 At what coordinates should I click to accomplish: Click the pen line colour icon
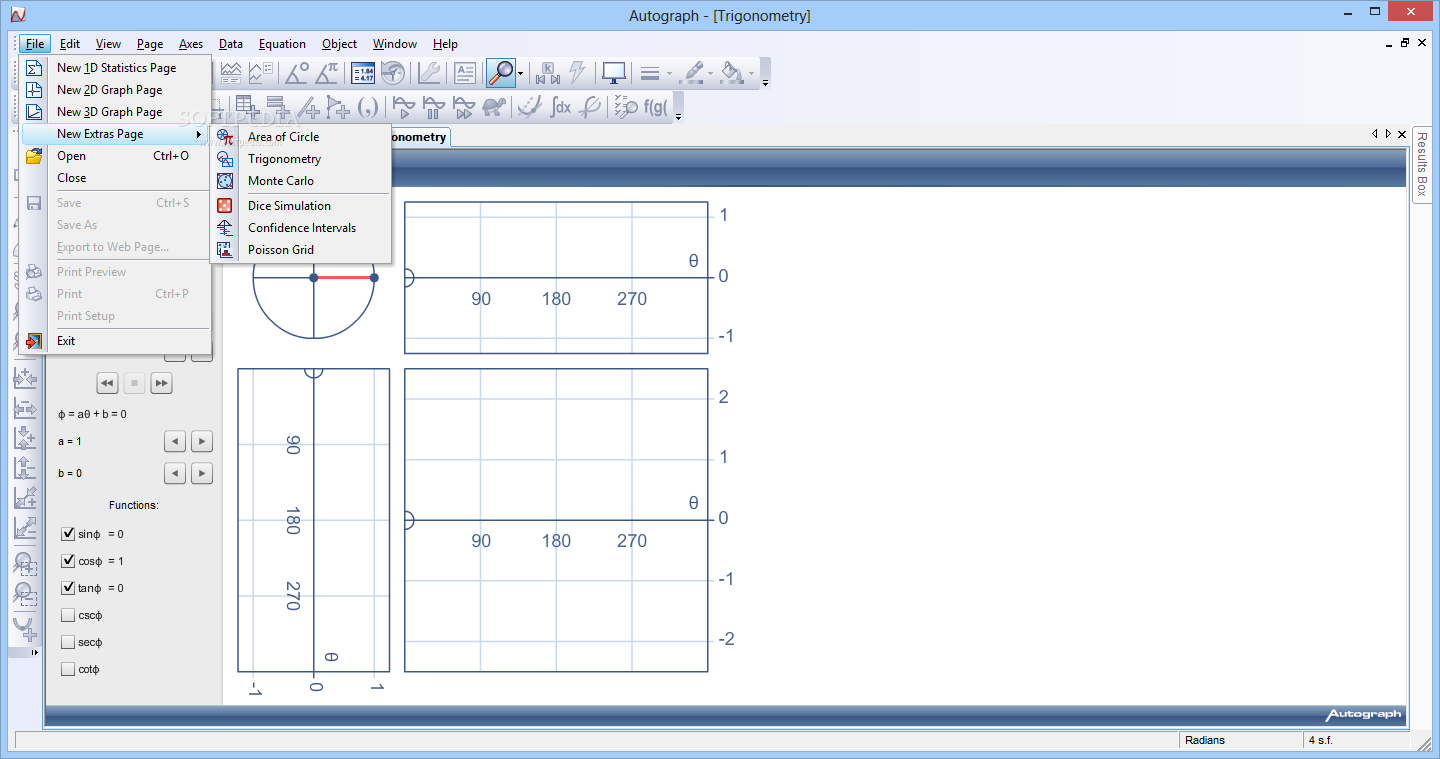[x=692, y=73]
